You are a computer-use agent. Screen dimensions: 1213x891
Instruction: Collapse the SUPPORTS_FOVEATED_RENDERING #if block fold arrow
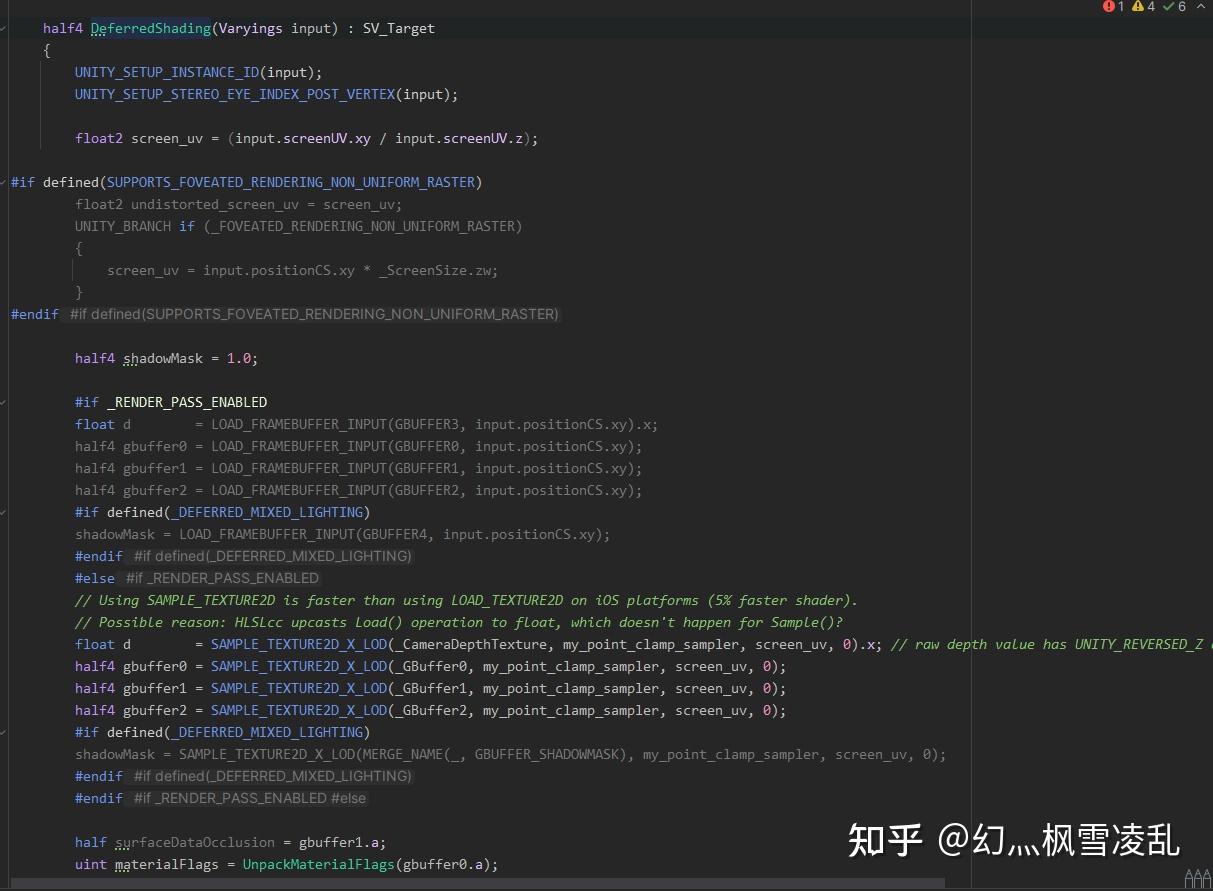(x=3, y=182)
